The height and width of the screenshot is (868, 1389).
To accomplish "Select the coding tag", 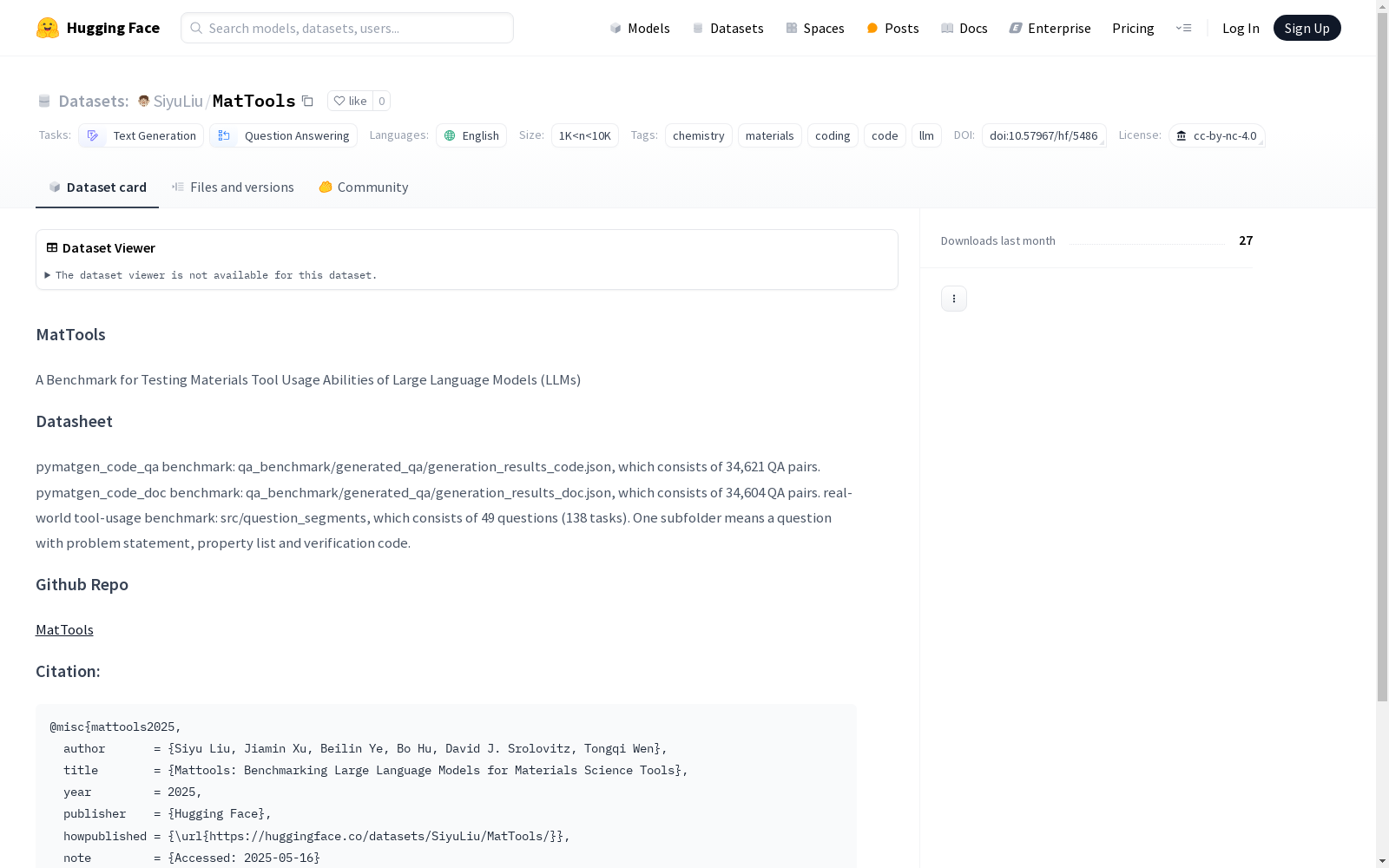I will click(833, 135).
